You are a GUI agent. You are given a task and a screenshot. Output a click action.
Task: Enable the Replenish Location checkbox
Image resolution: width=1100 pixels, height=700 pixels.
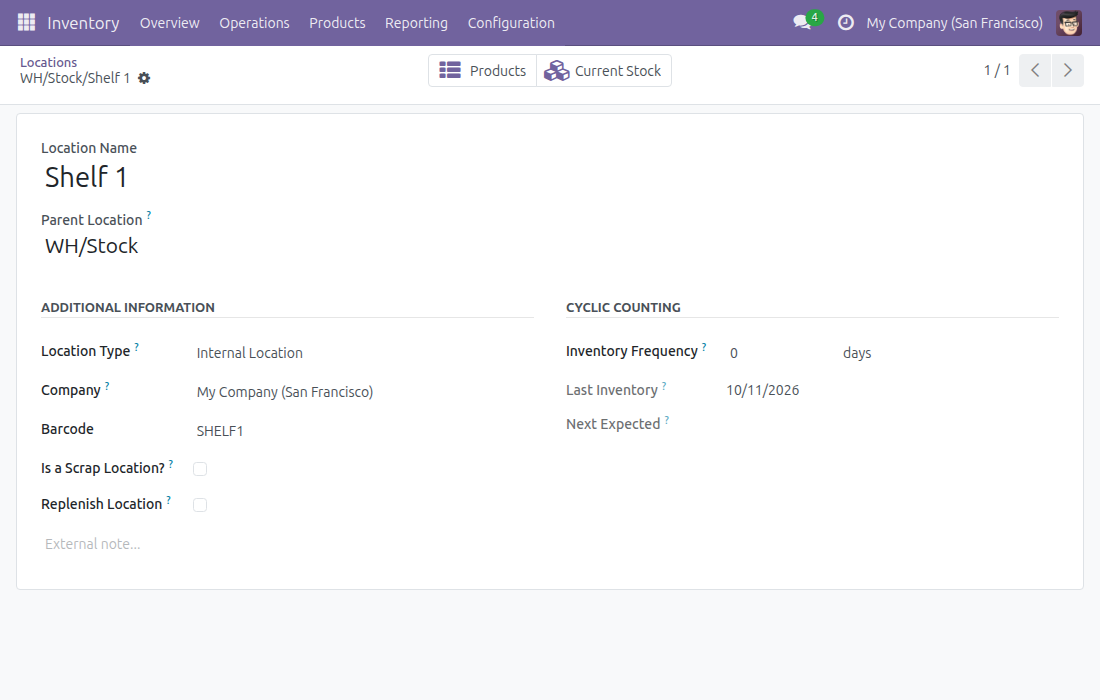[200, 505]
